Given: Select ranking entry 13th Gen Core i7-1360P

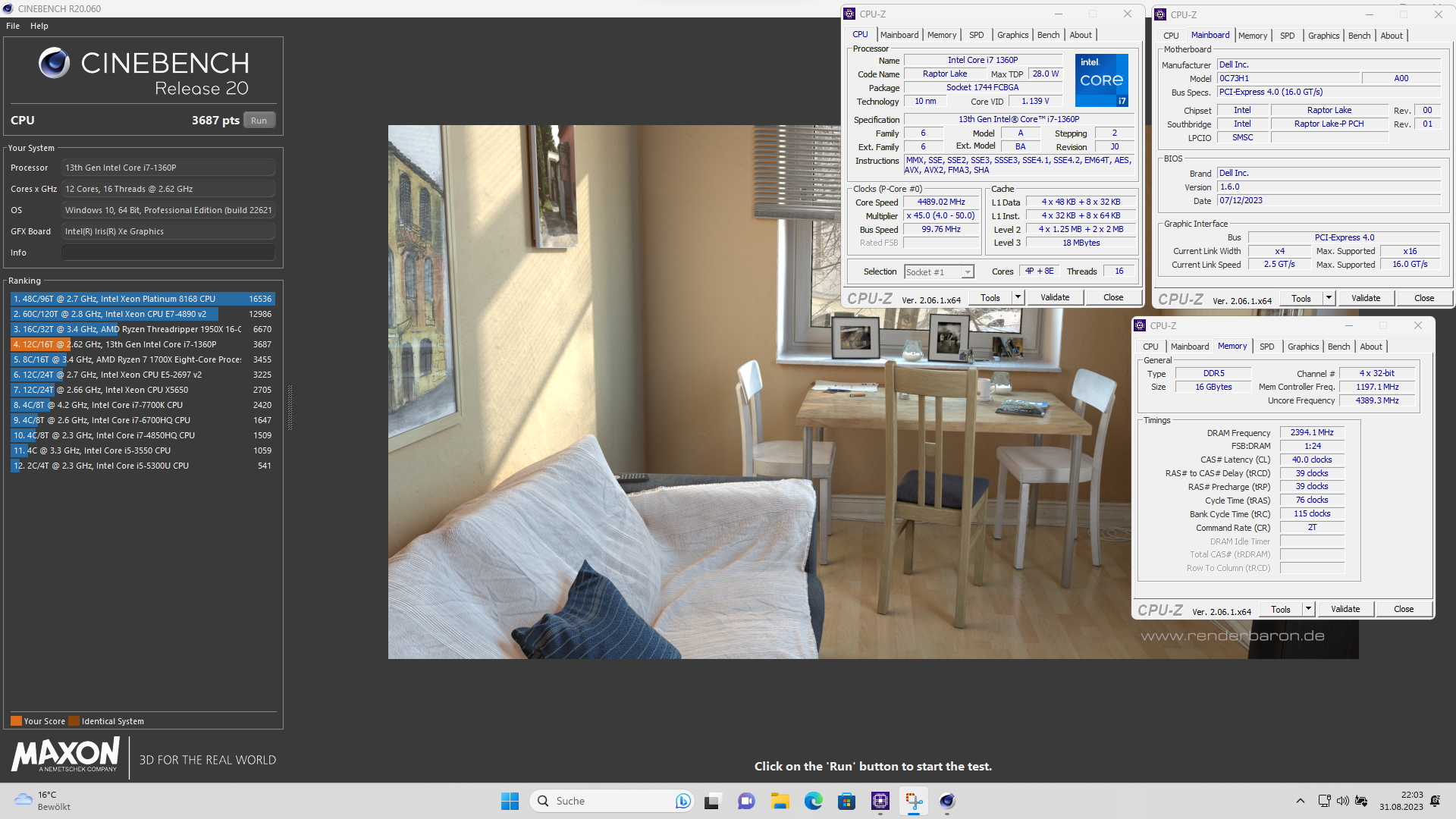Looking at the screenshot, I should (x=142, y=344).
